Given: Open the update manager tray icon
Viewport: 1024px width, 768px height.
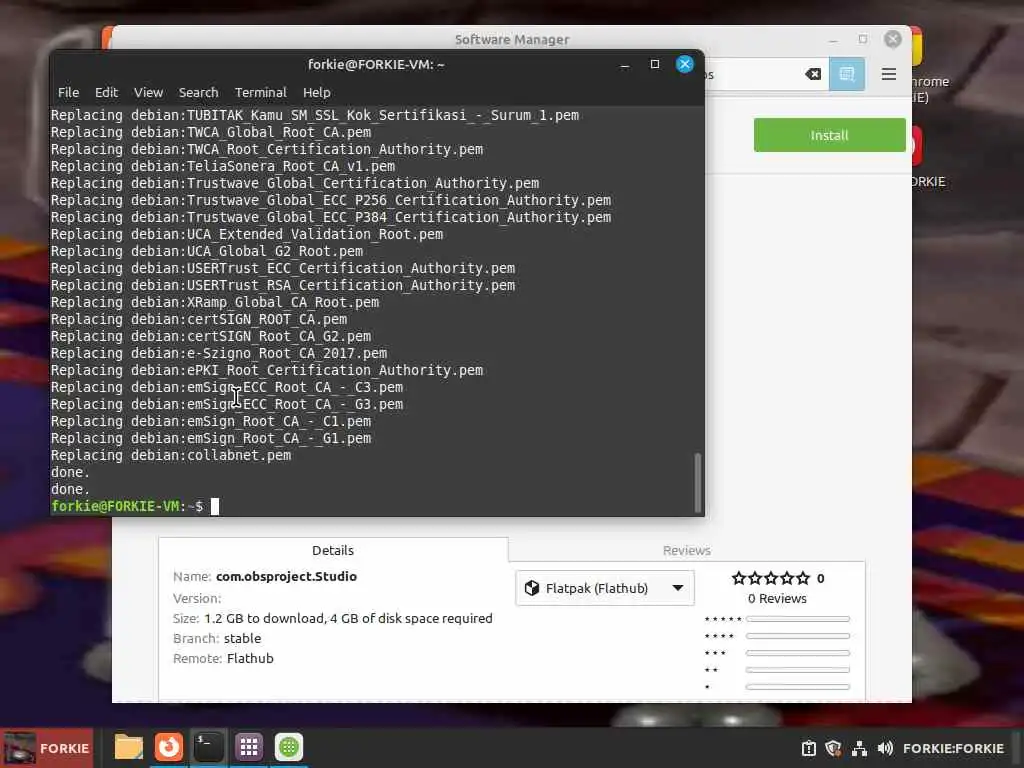Looking at the screenshot, I should pyautogui.click(x=808, y=748).
